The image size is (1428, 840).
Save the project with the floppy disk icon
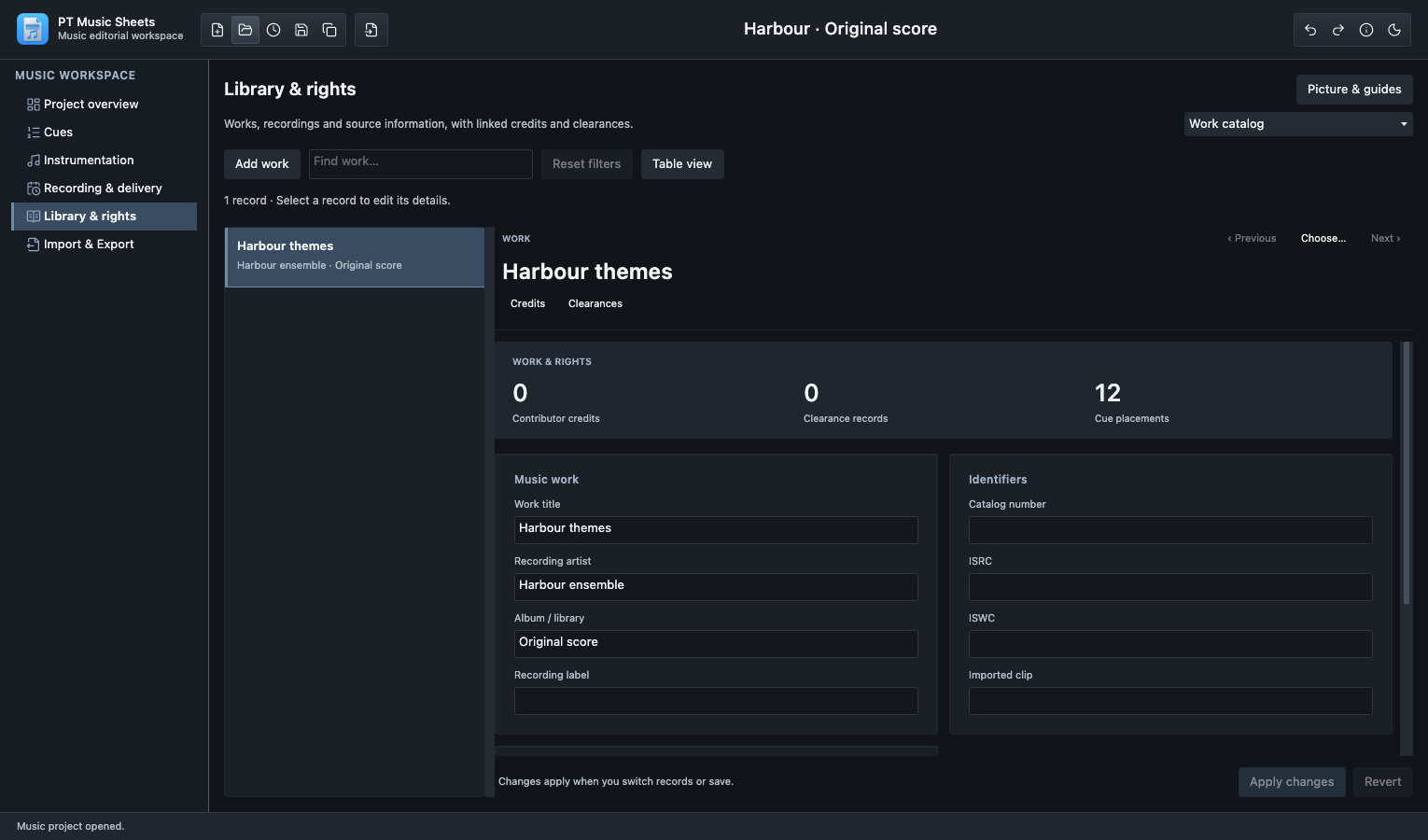pos(301,30)
